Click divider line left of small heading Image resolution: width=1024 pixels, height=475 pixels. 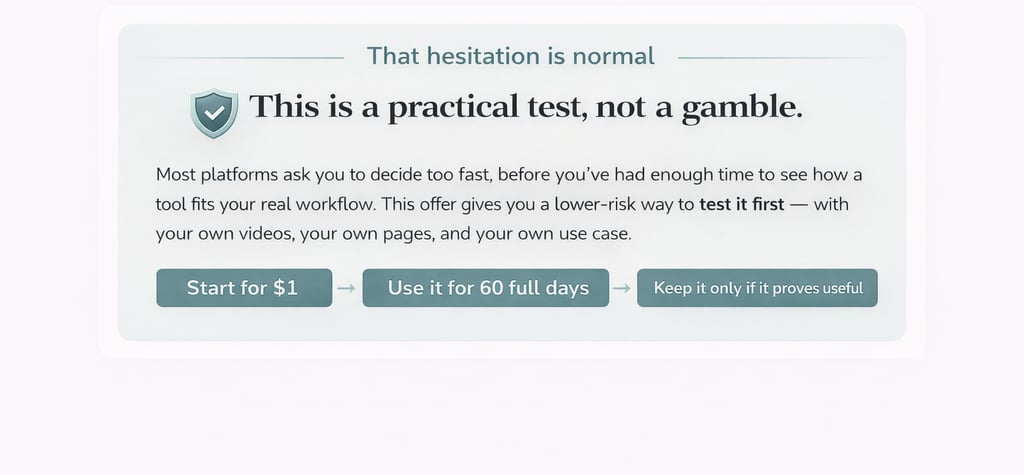(x=247, y=58)
